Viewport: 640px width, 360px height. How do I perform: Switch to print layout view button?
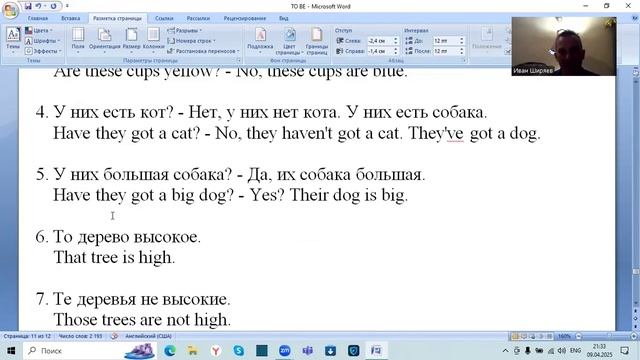(x=515, y=336)
